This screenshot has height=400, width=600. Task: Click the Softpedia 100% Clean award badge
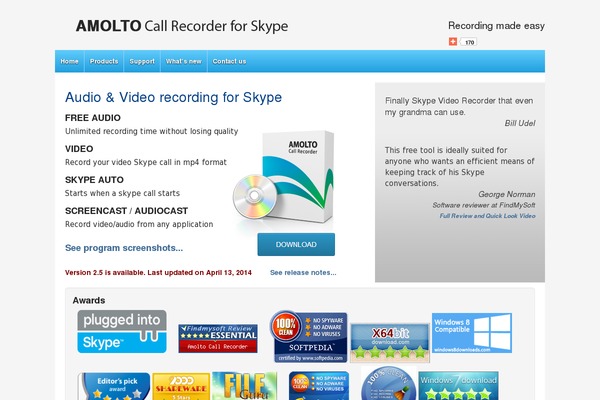coord(308,336)
